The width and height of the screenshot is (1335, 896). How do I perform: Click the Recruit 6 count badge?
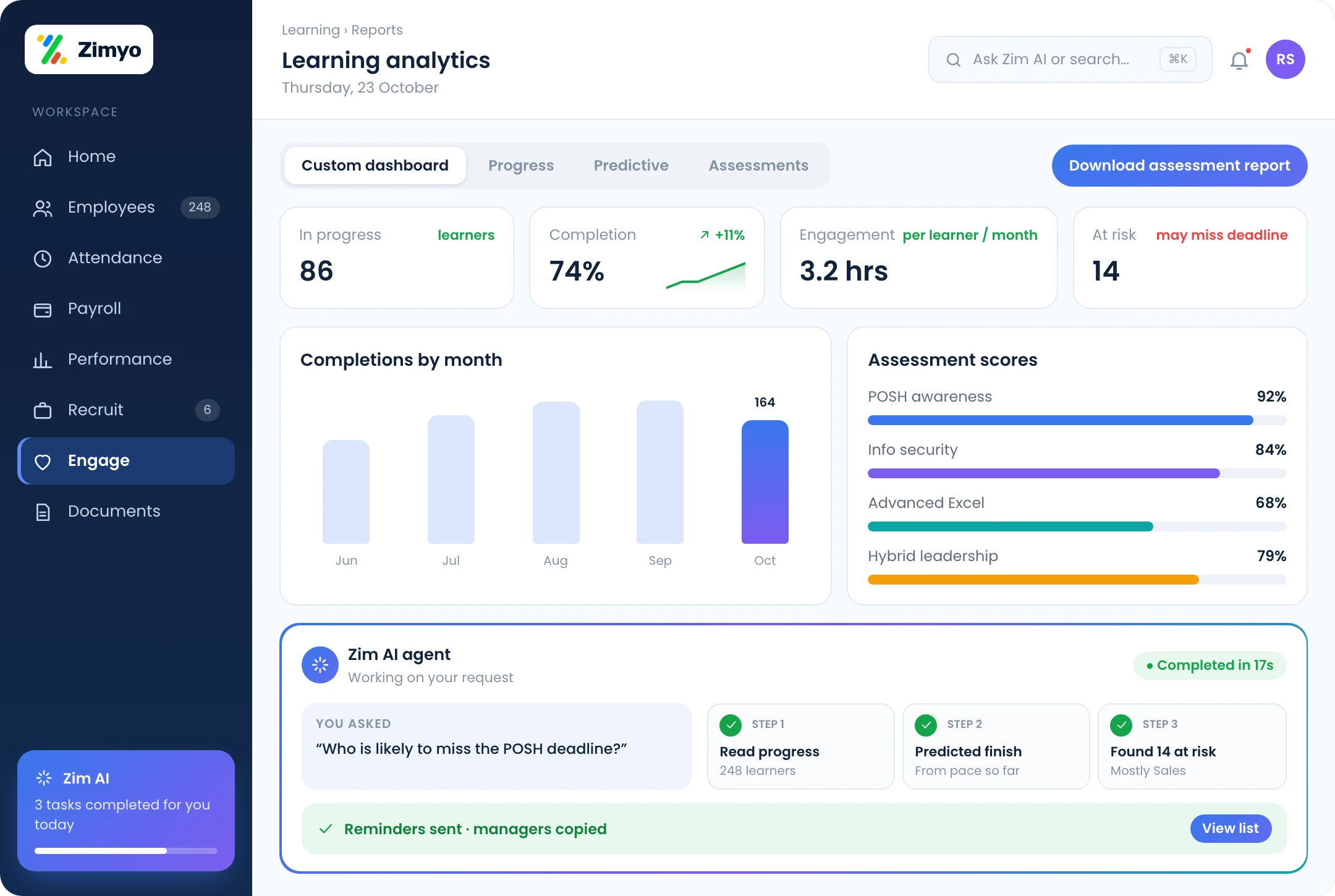pyautogui.click(x=207, y=410)
